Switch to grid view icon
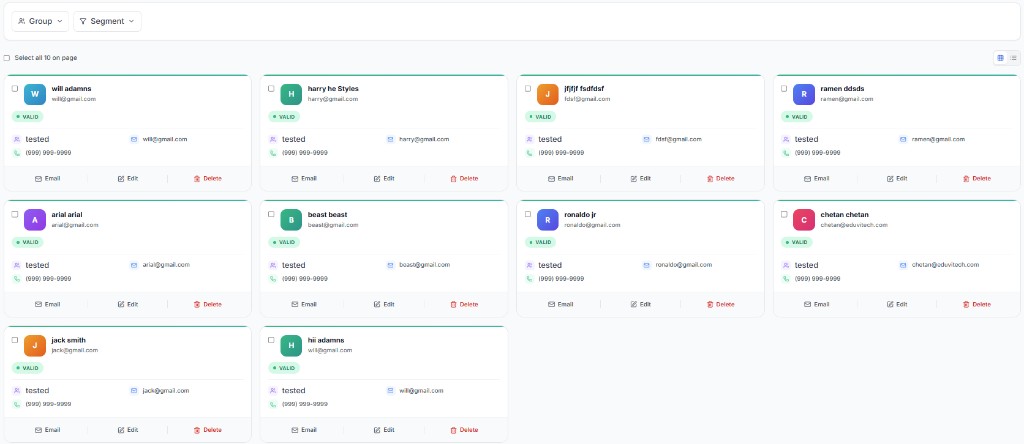Image resolution: width=1024 pixels, height=444 pixels. [1000, 58]
